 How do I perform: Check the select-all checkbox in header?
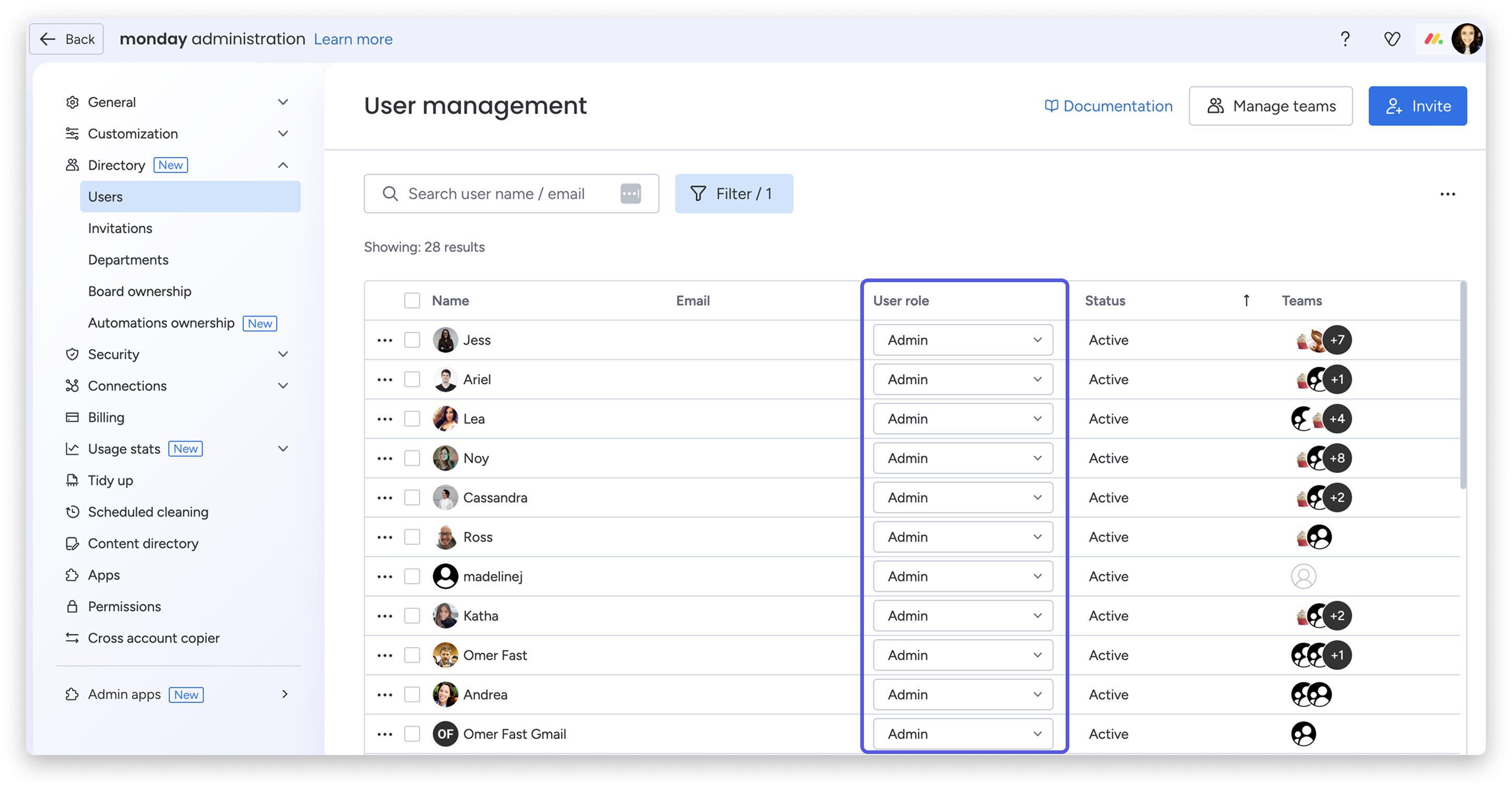point(412,300)
